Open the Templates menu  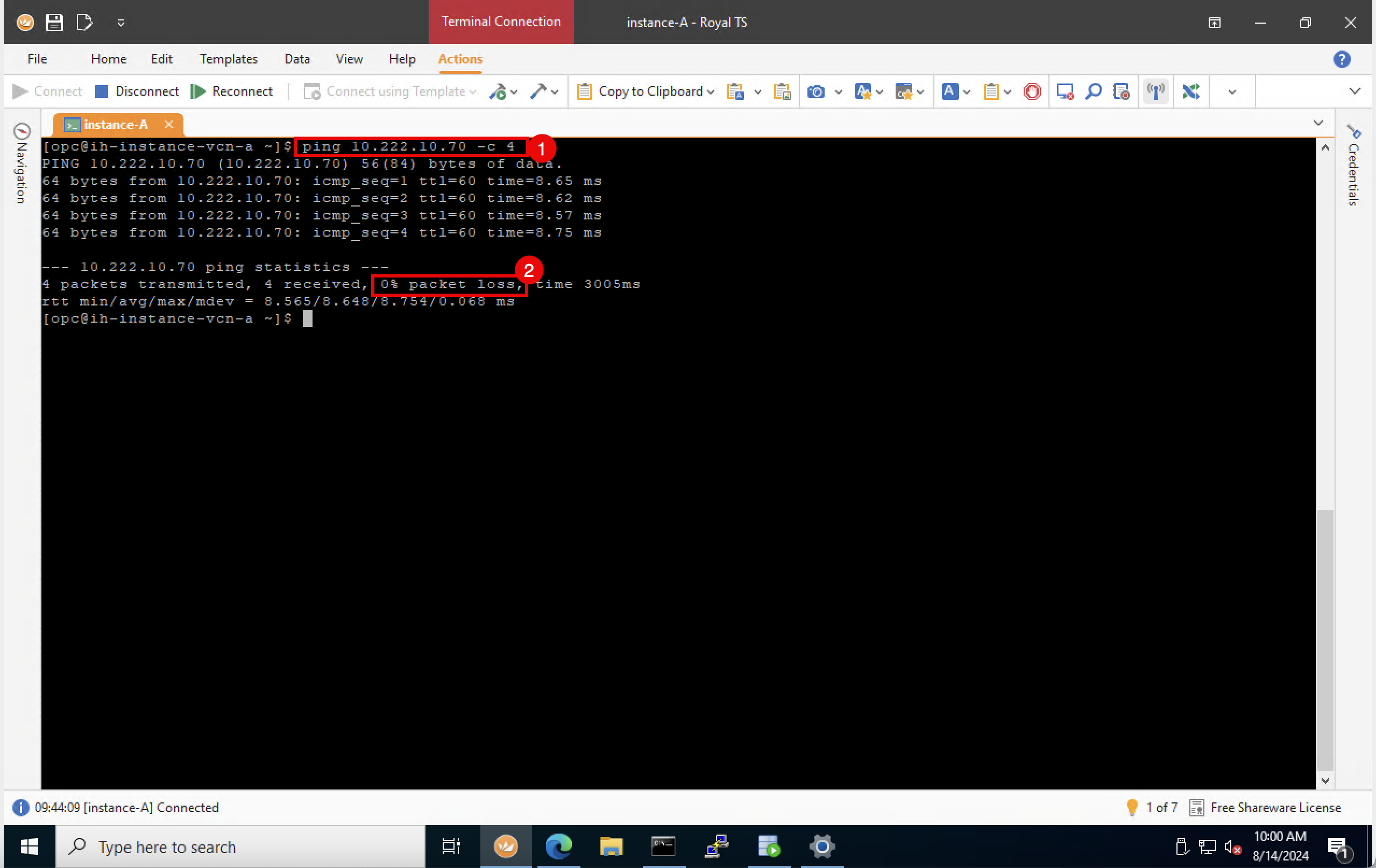[228, 59]
